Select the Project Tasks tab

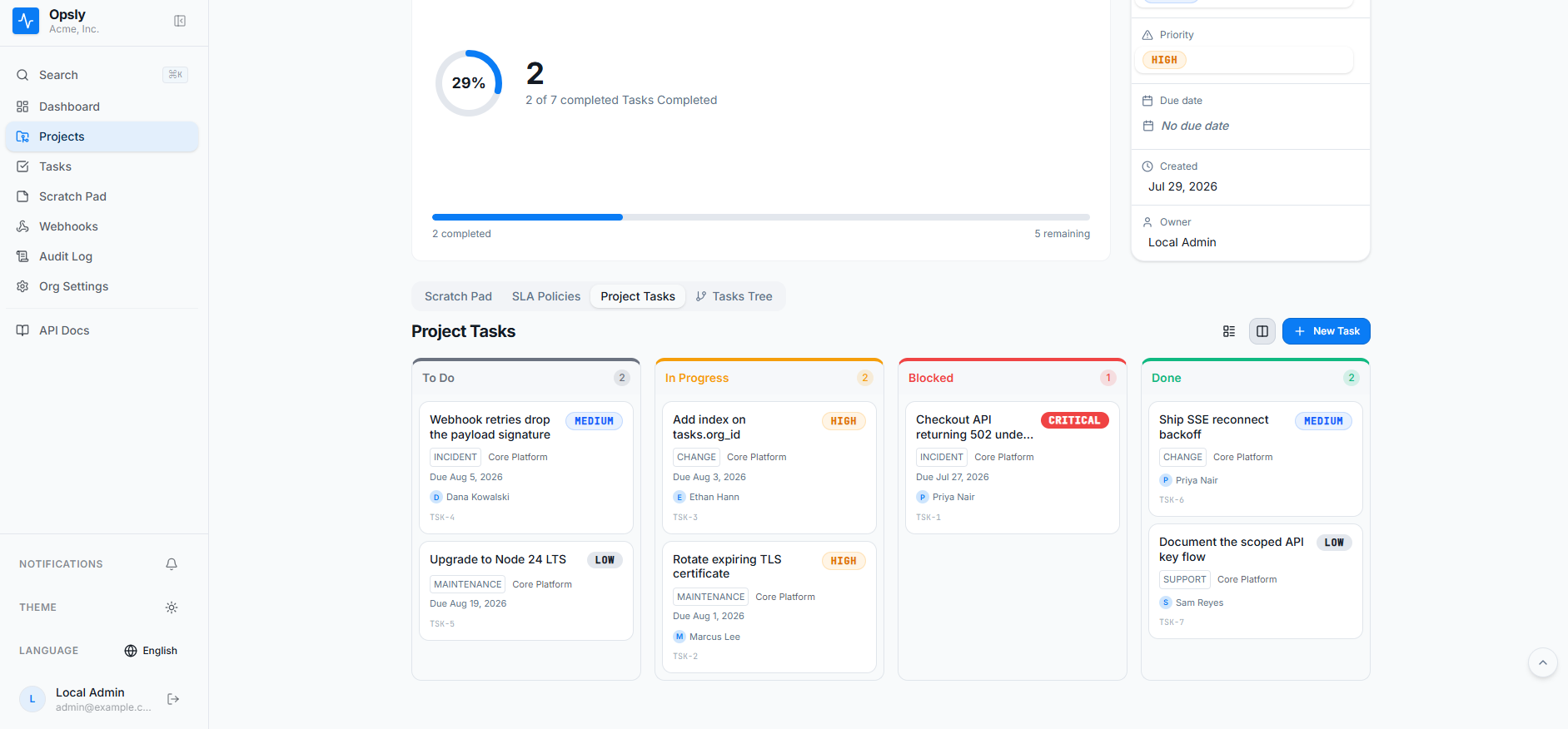638,296
